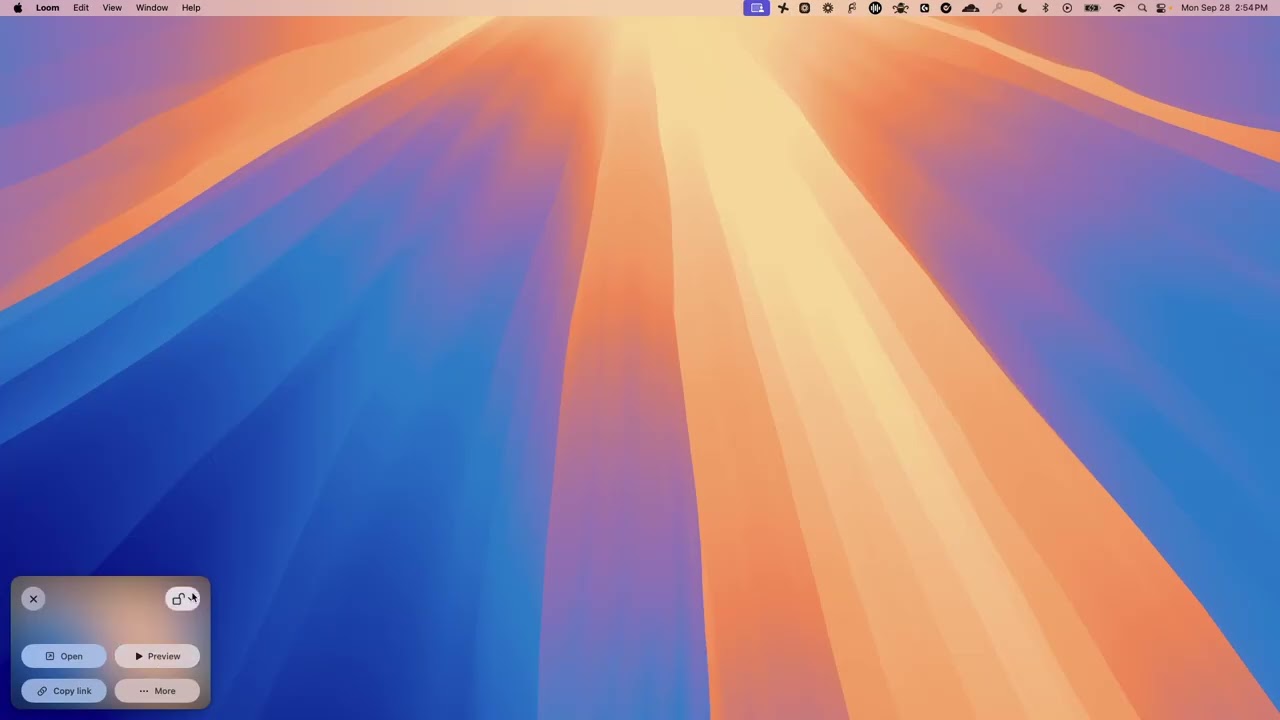
Task: Open the Bluetooth status menu
Action: pyautogui.click(x=1045, y=8)
